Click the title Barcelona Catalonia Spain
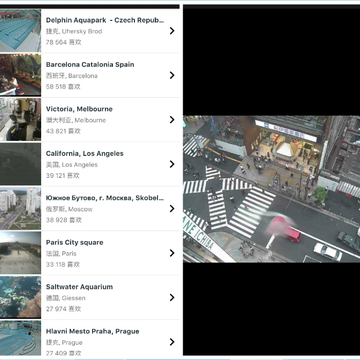This screenshot has height=360, width=360. click(x=90, y=65)
